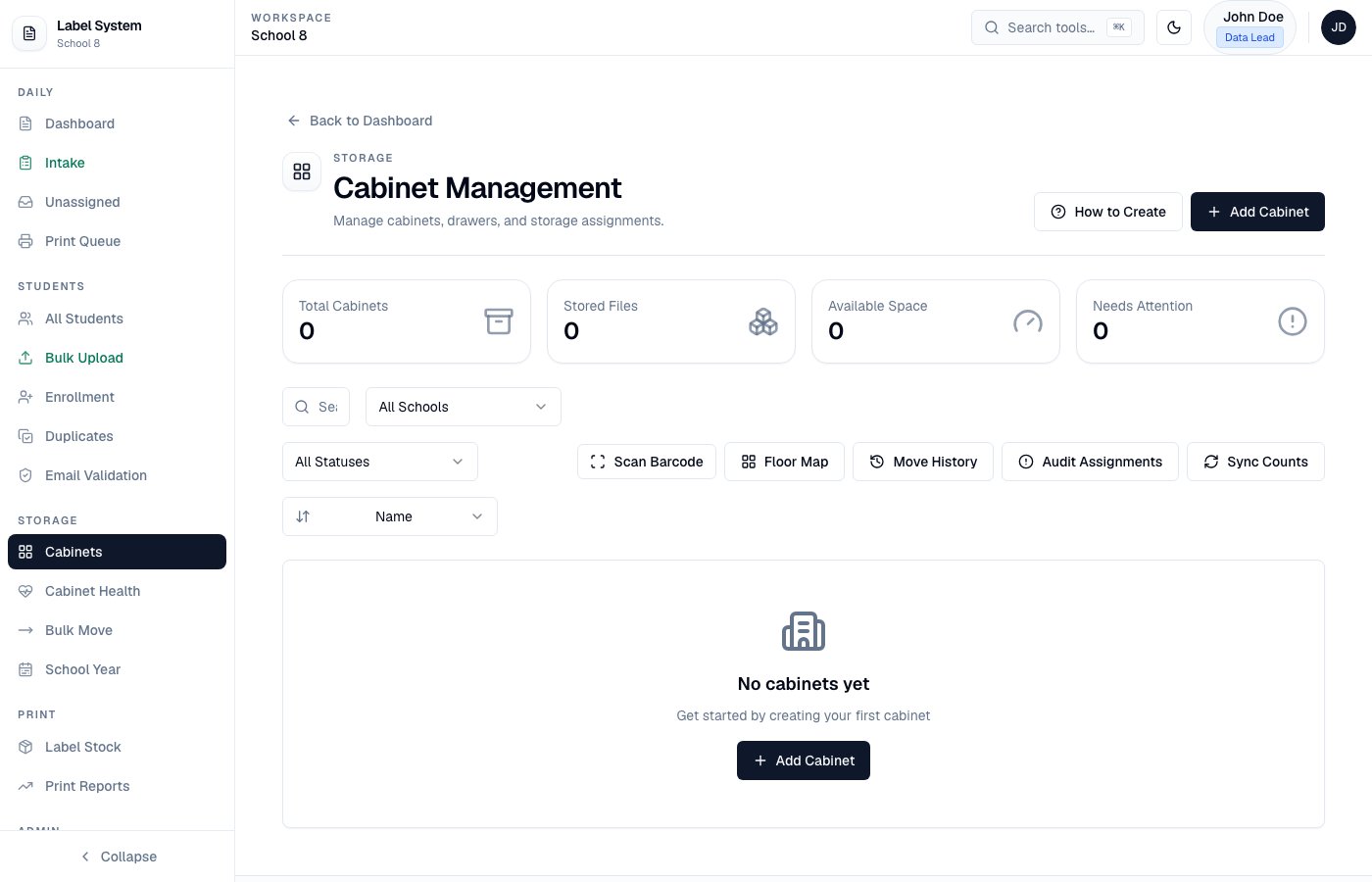Toggle dark mode moon icon

tap(1174, 27)
